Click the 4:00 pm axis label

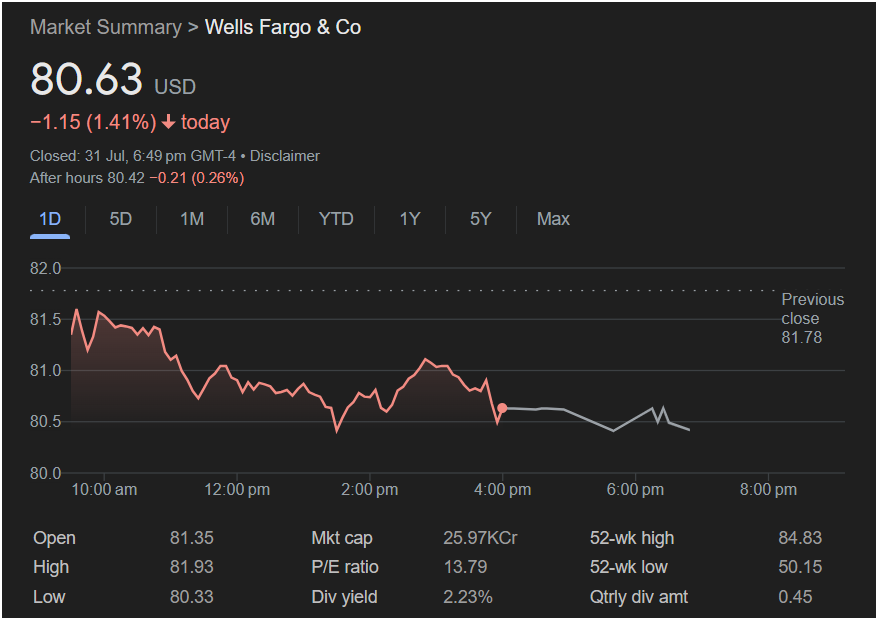[502, 490]
